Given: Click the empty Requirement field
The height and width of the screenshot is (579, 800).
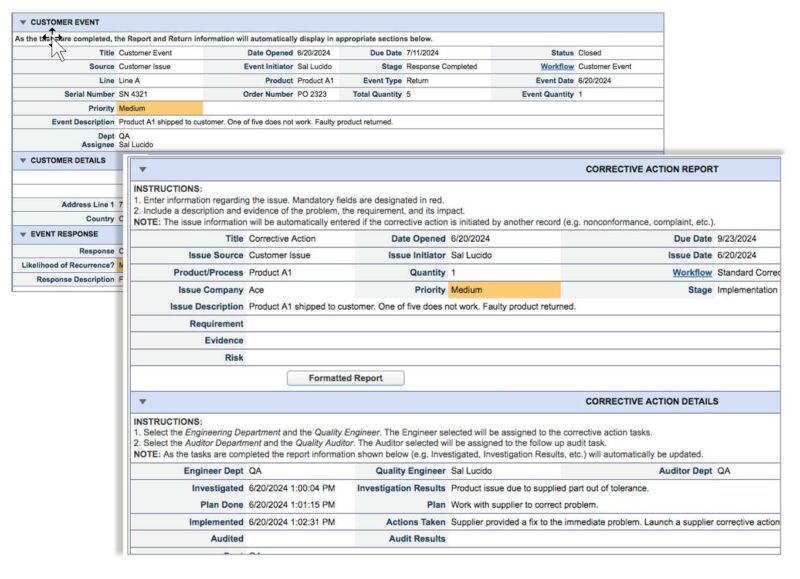Looking at the screenshot, I should pos(513,324).
